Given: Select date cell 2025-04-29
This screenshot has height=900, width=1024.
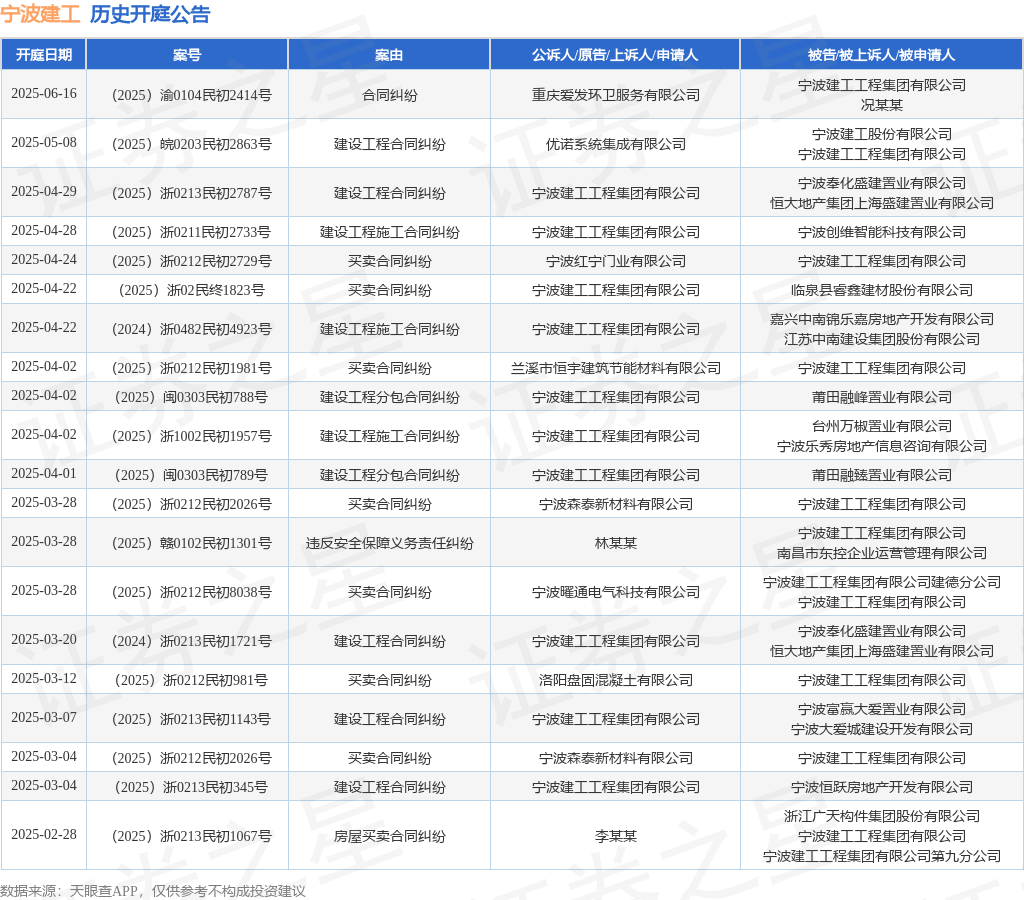Looking at the screenshot, I should pos(44,191).
